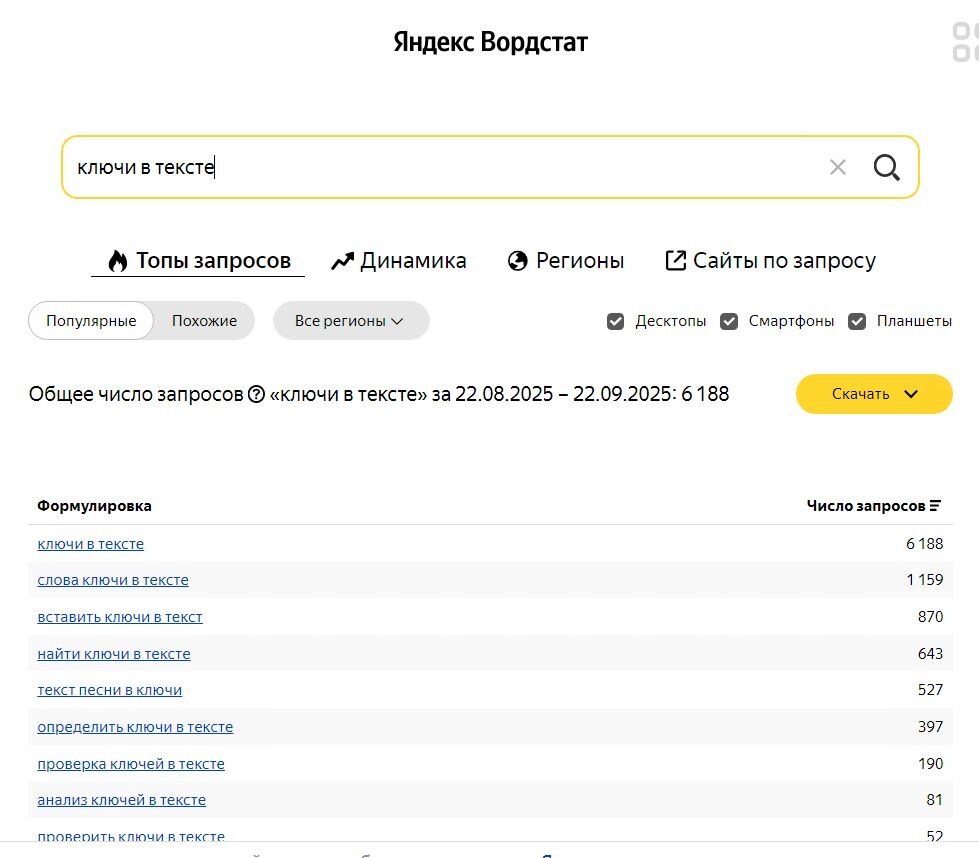This screenshot has width=979, height=858.
Task: Click the globe icon of Регионы
Action: click(x=517, y=260)
